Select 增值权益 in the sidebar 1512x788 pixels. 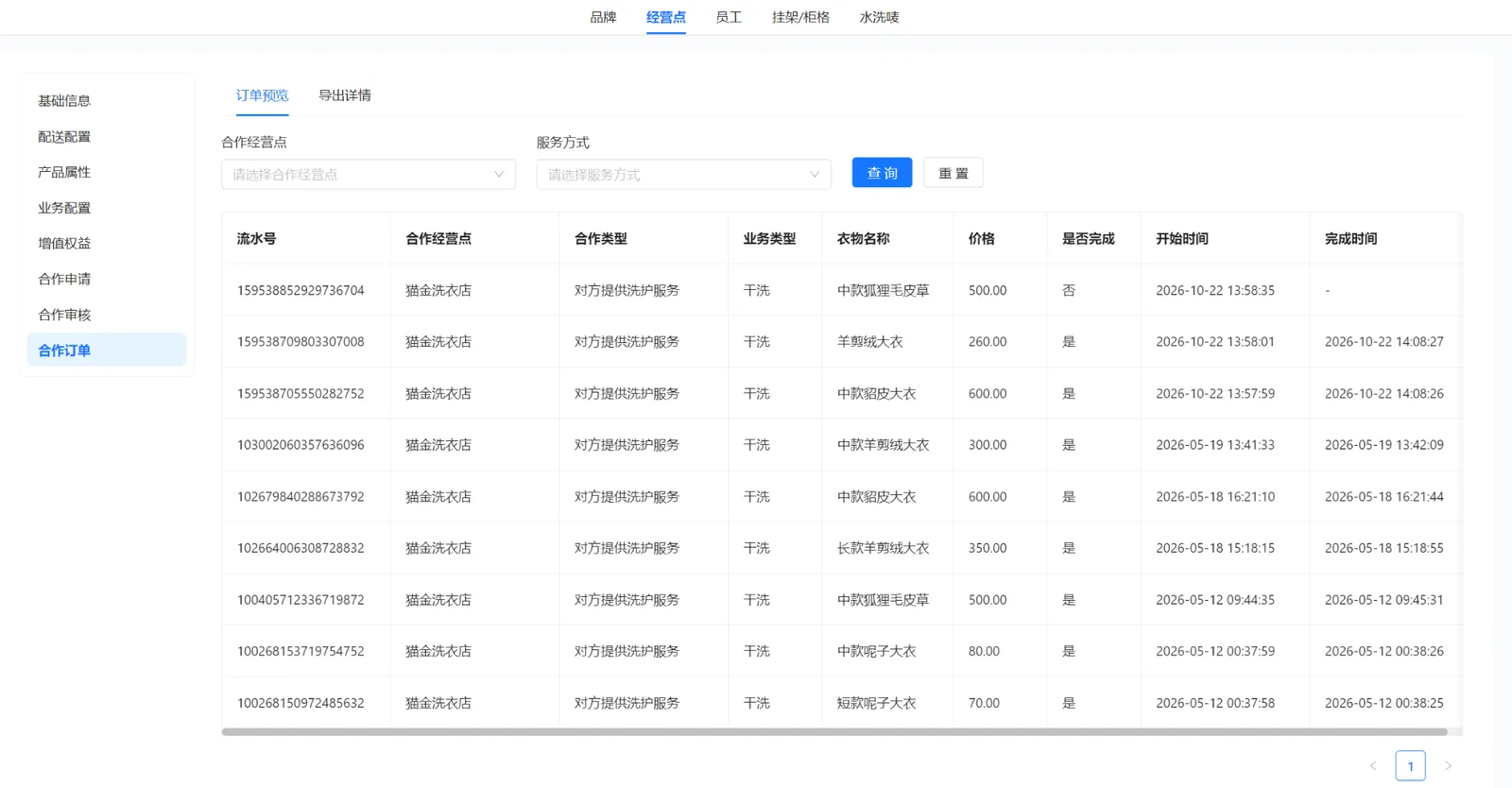(107, 244)
